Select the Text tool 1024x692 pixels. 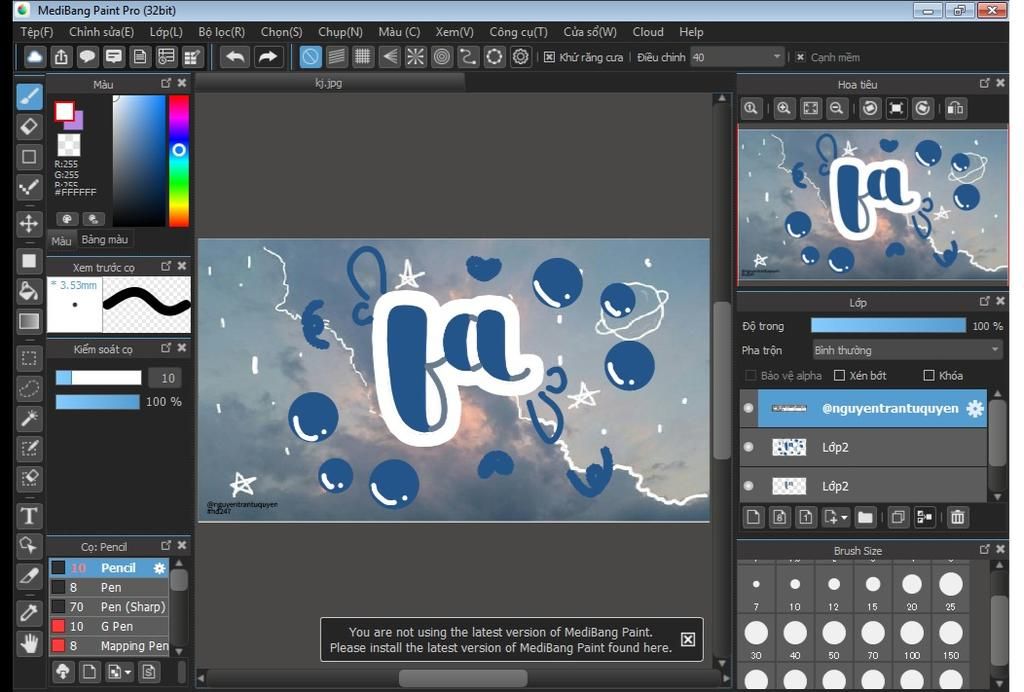point(29,516)
